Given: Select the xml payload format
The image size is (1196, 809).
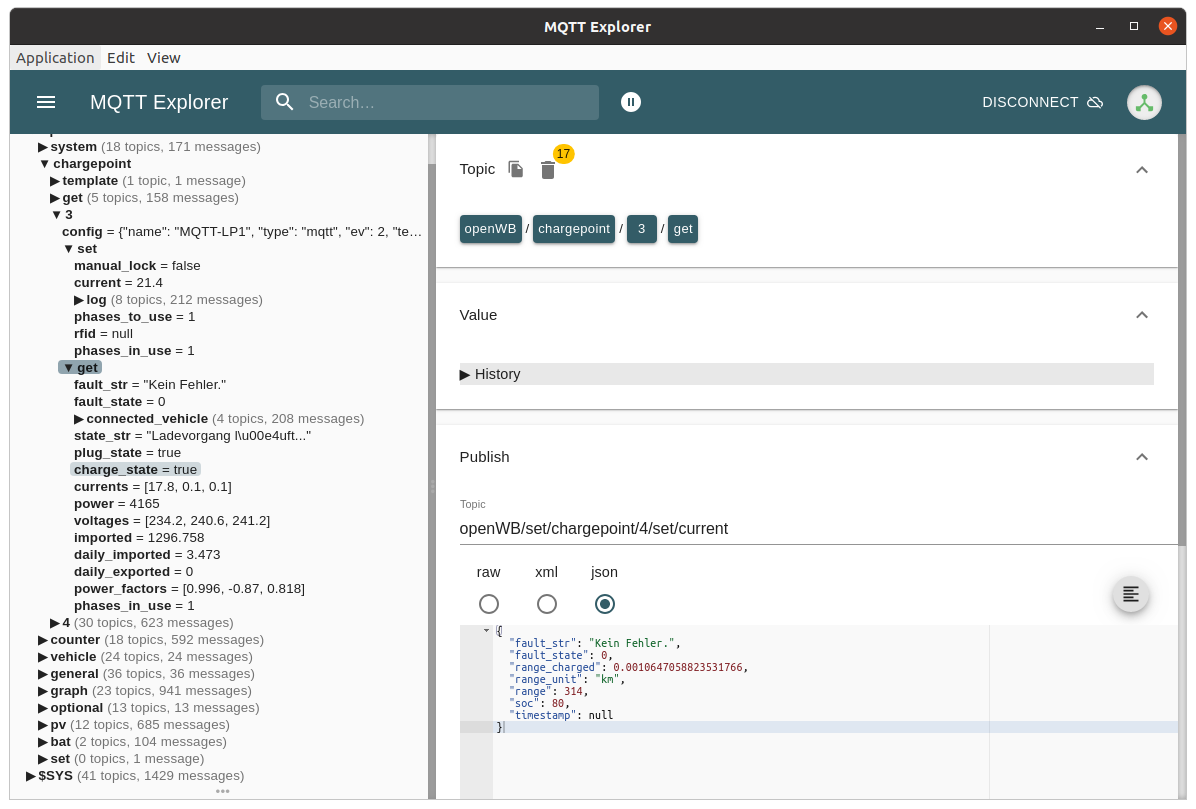Looking at the screenshot, I should 546,604.
